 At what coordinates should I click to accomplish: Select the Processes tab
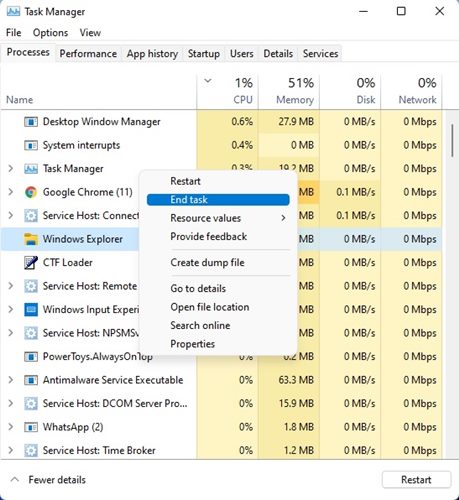[x=28, y=52]
